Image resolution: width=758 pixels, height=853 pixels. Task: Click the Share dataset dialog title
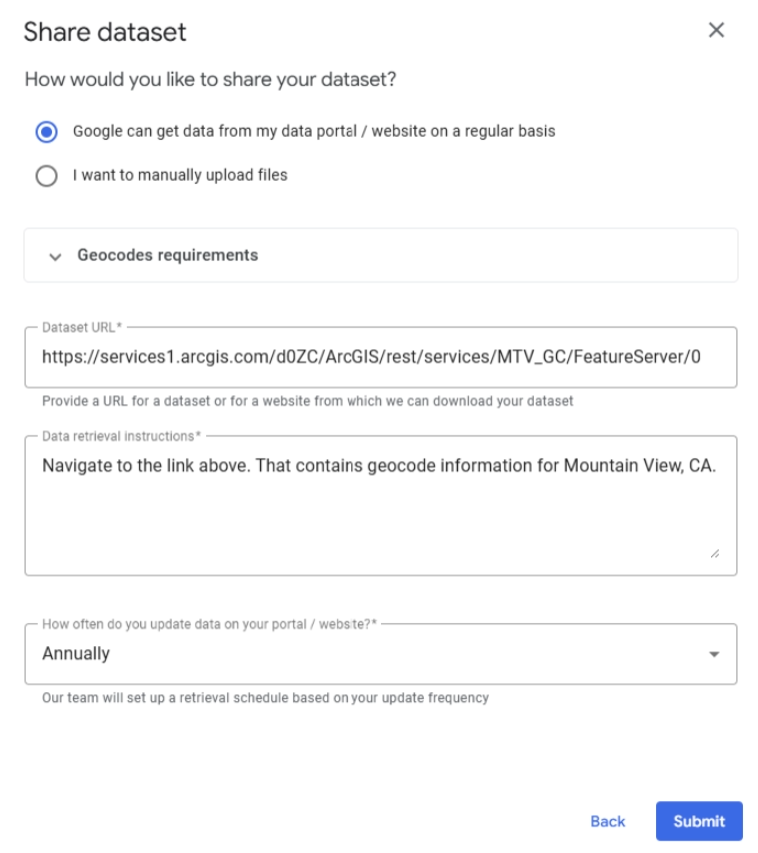pos(105,31)
